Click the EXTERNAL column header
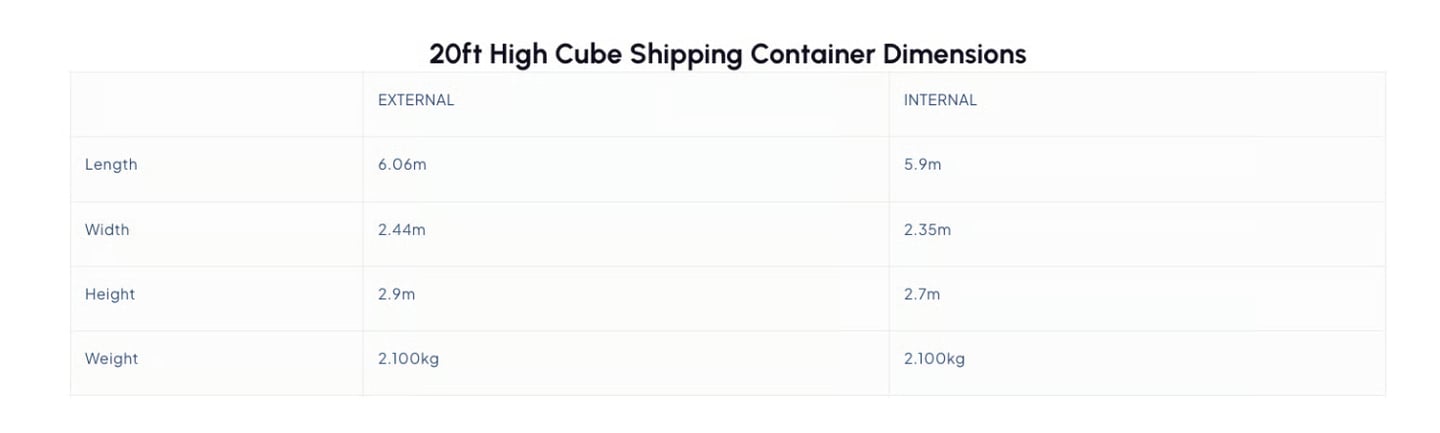The width and height of the screenshot is (1440, 433). [416, 100]
